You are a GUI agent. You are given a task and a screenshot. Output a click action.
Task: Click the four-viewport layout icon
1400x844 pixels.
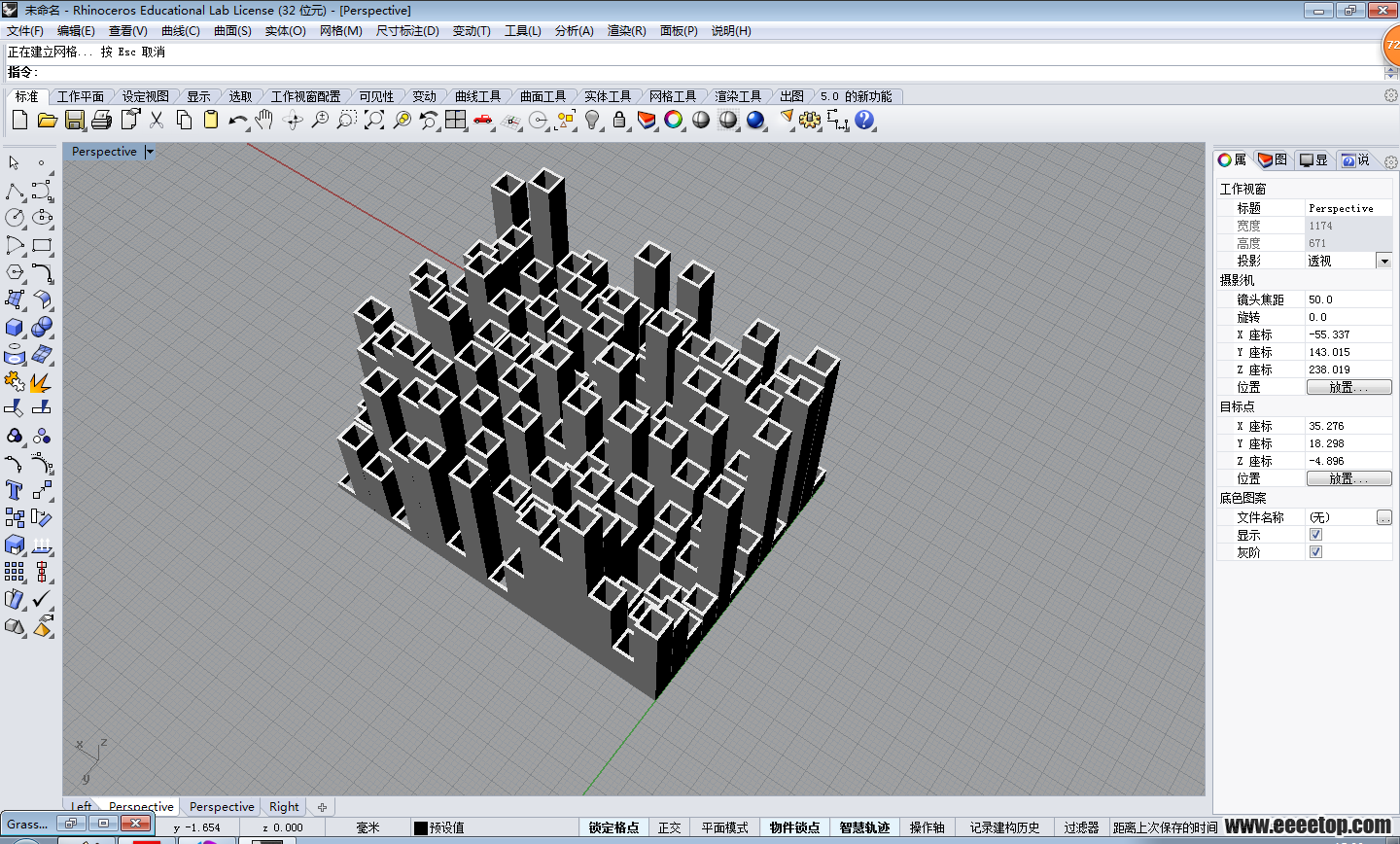tap(456, 120)
